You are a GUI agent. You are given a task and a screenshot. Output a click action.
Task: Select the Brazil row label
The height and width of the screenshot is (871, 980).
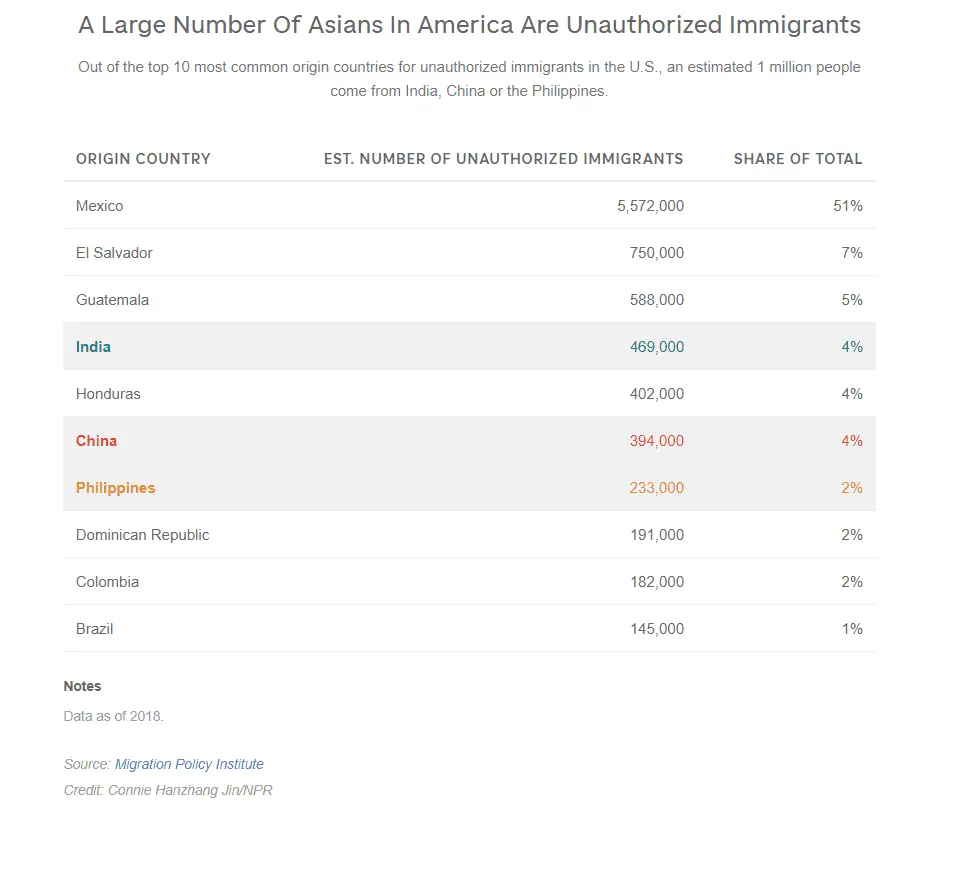[x=94, y=629]
